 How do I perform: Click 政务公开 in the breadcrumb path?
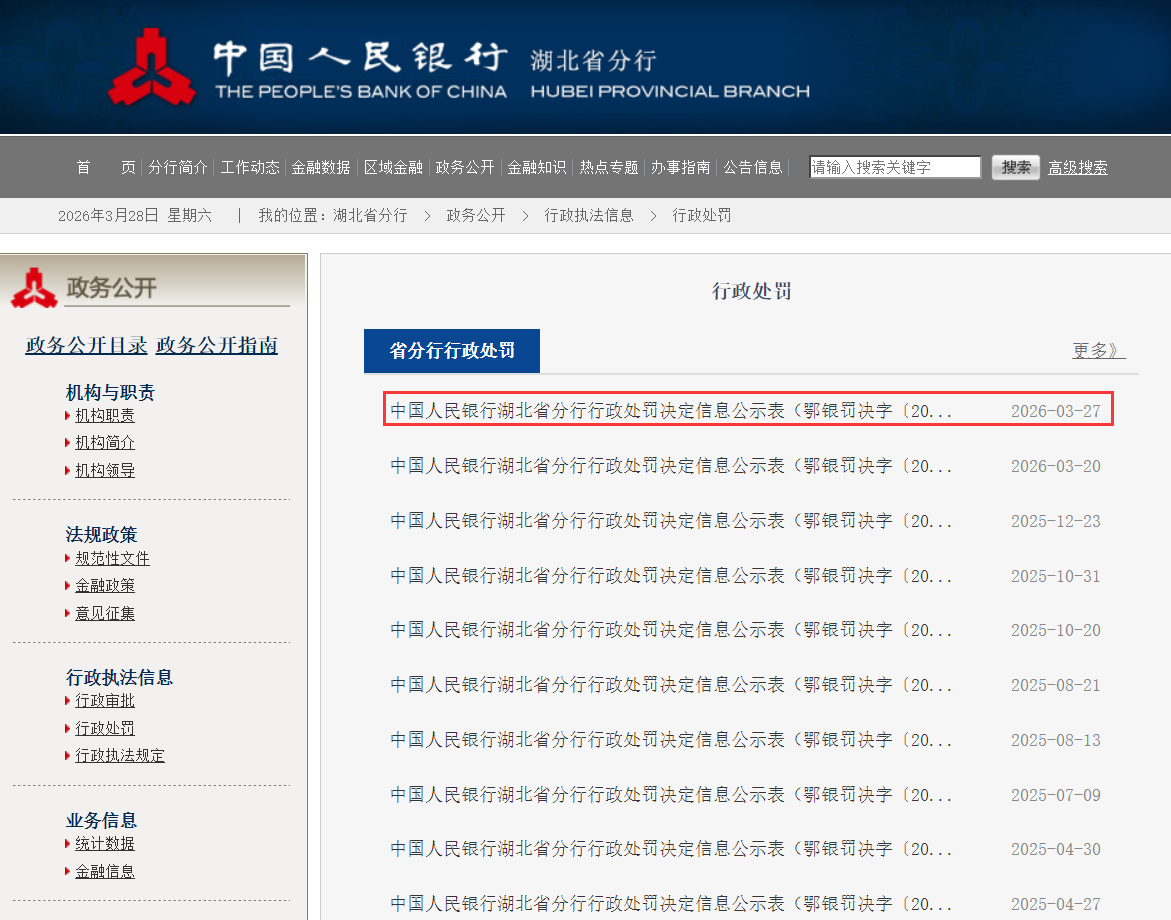click(476, 216)
